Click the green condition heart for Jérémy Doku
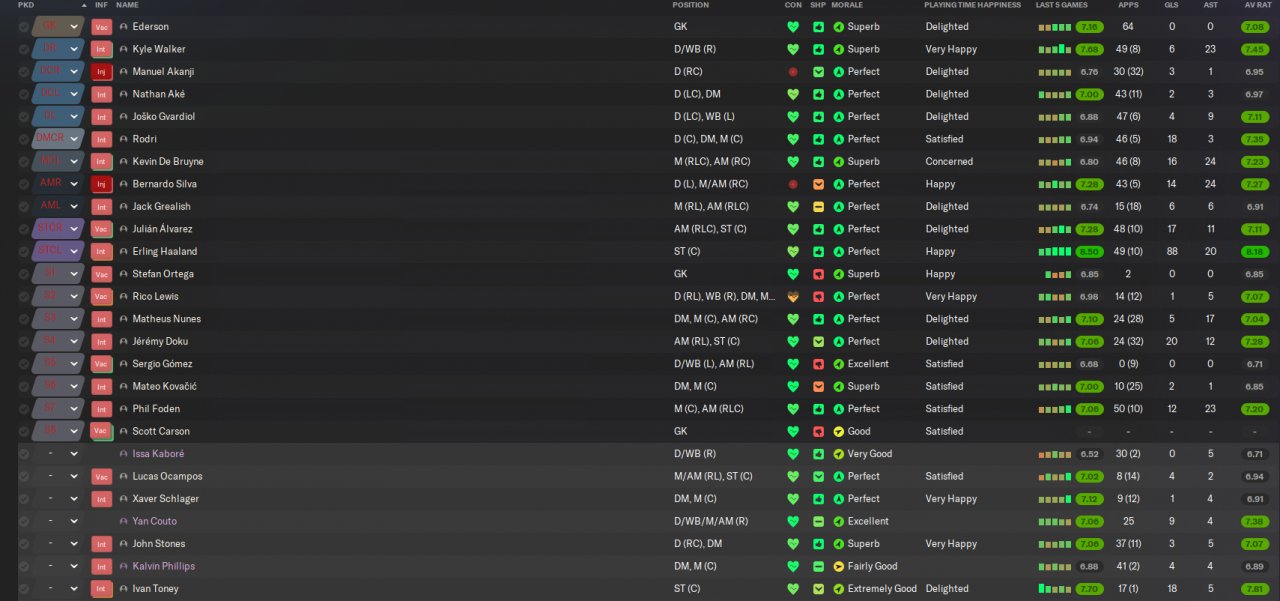Viewport: 1280px width, 601px height. tap(793, 342)
